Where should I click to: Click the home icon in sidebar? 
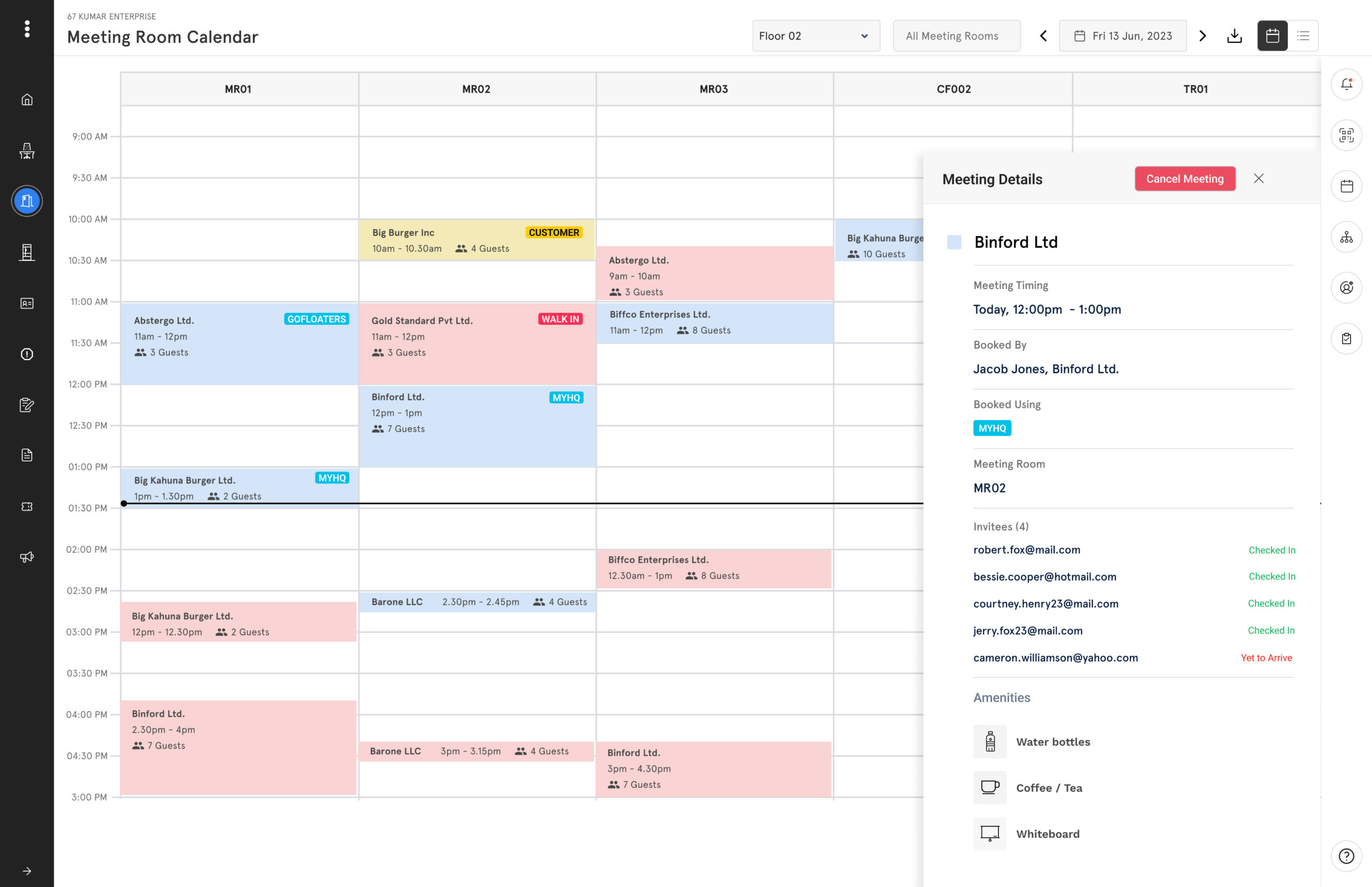27,100
